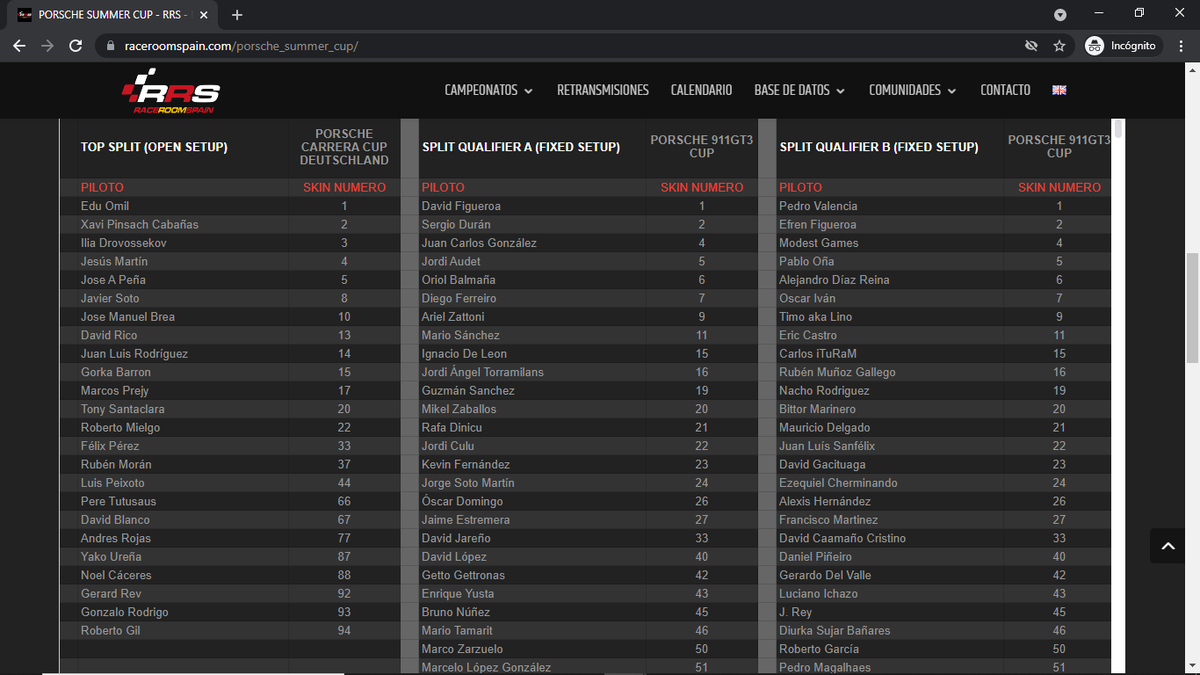Select driver Getto Gettronas
Image resolution: width=1200 pixels, height=675 pixels.
point(463,575)
